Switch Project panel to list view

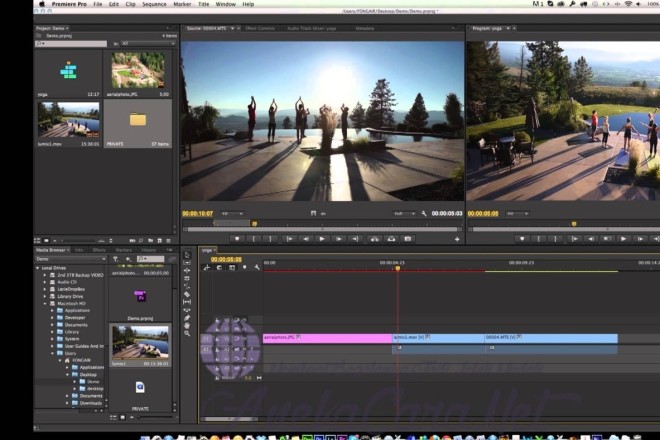tap(37, 241)
